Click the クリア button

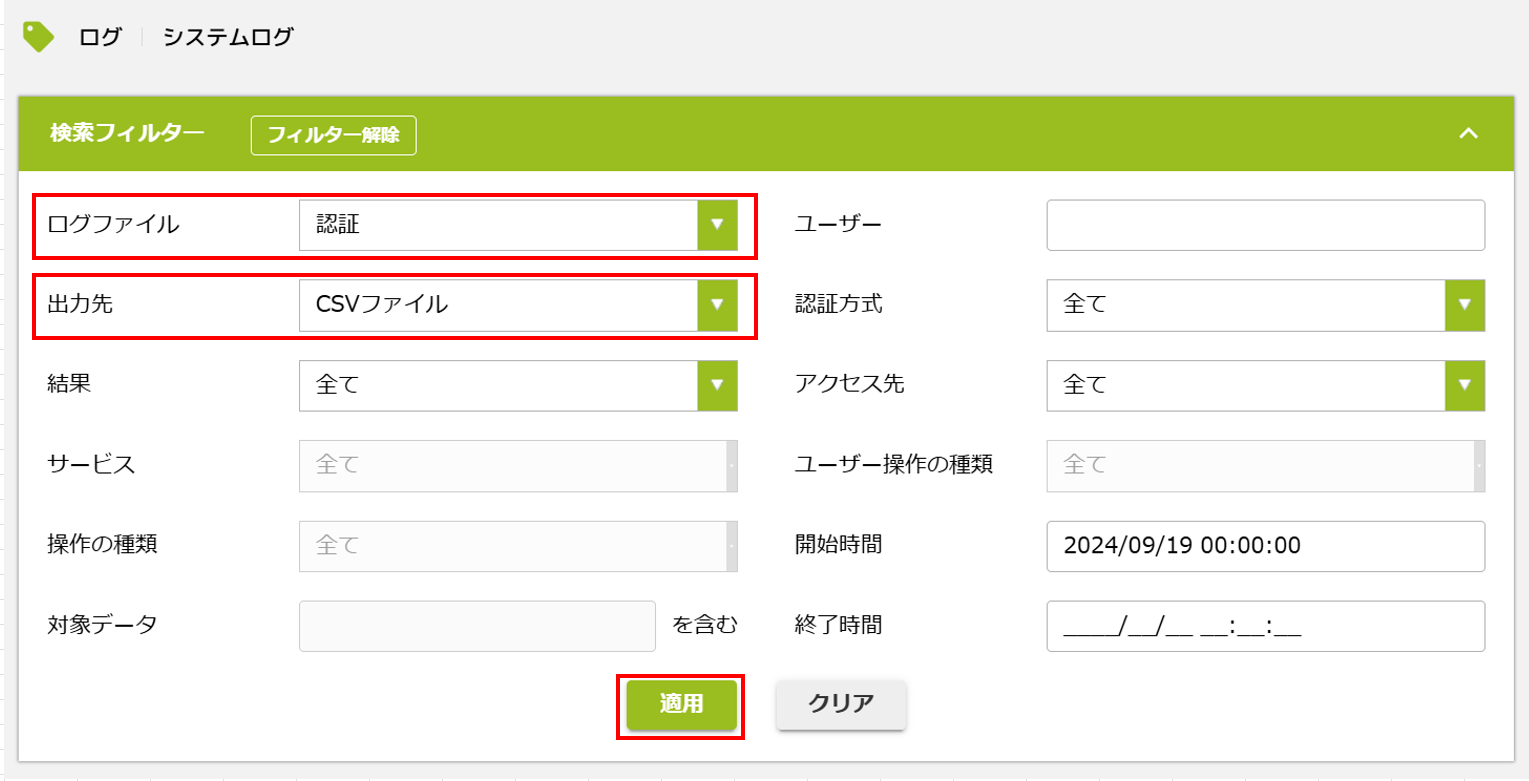pyautogui.click(x=841, y=704)
